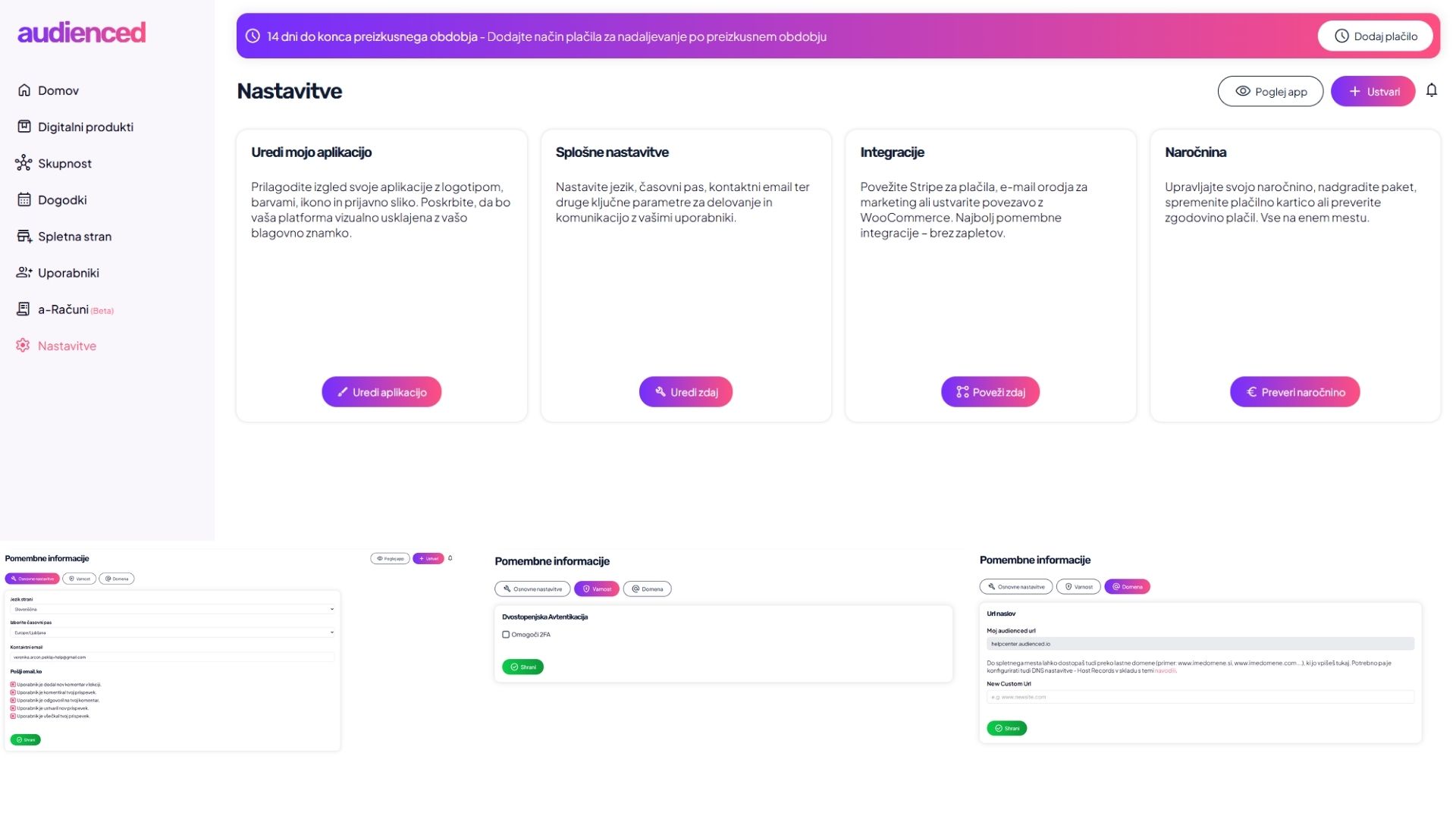The width and height of the screenshot is (1456, 819).
Task: Open Skupnost via its network icon
Action: (24, 163)
